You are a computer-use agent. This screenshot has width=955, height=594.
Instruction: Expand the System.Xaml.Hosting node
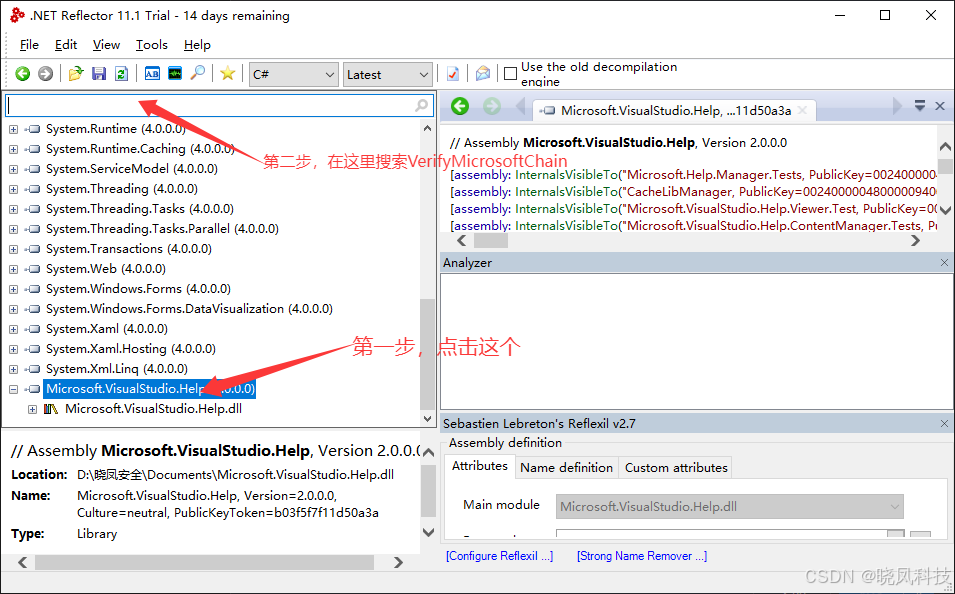pyautogui.click(x=13, y=349)
